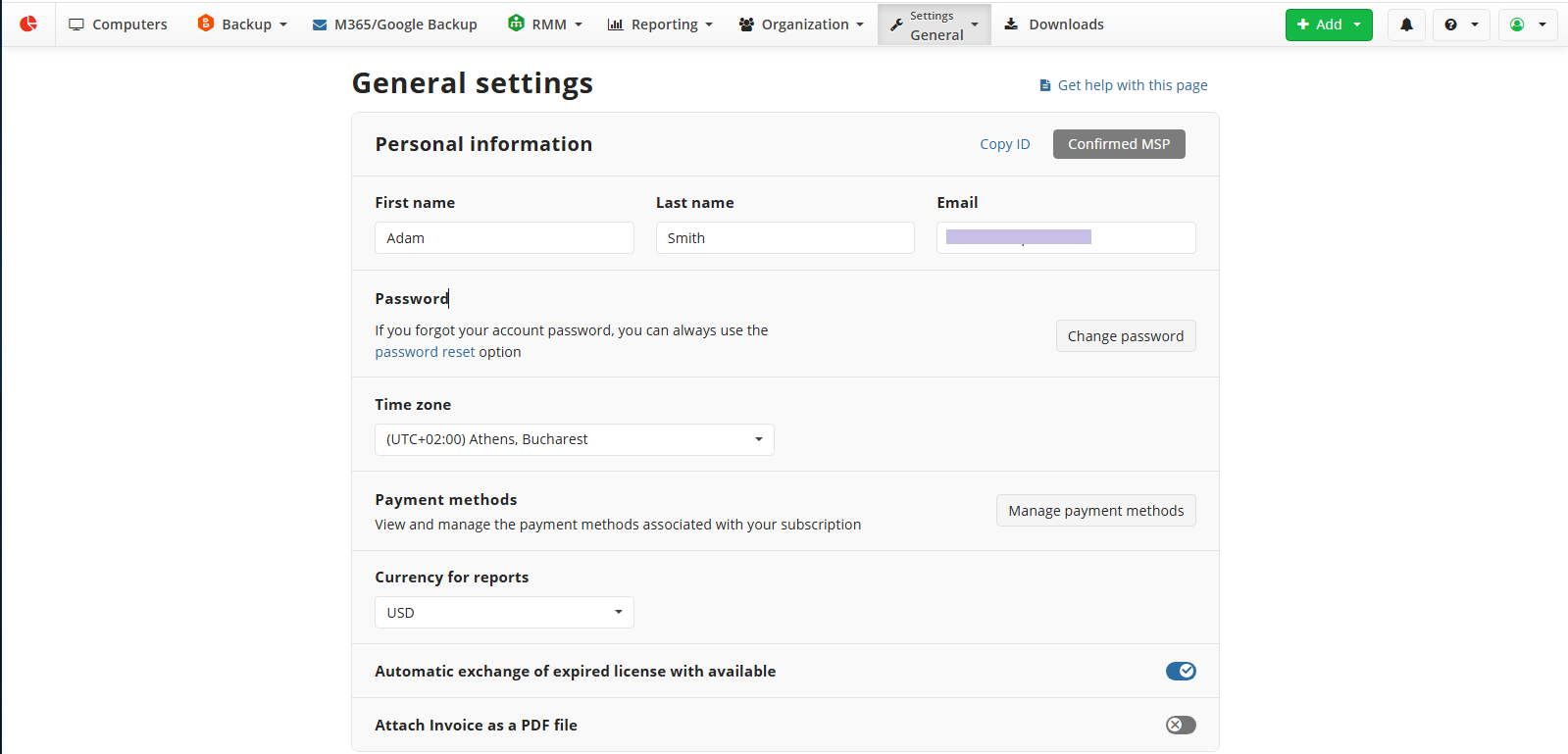Click the First name input field

click(504, 238)
